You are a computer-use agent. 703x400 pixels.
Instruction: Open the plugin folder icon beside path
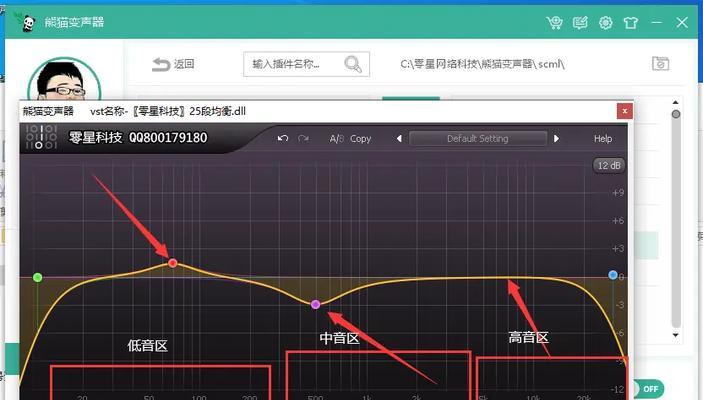660,64
